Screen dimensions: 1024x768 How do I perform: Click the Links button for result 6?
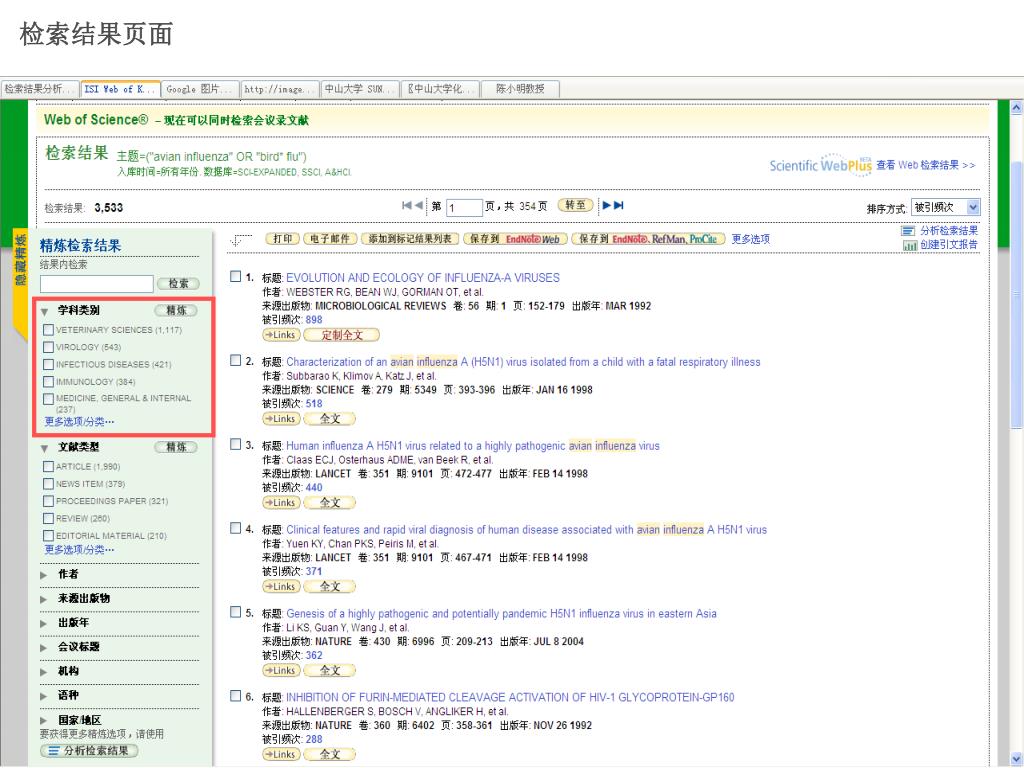(281, 754)
